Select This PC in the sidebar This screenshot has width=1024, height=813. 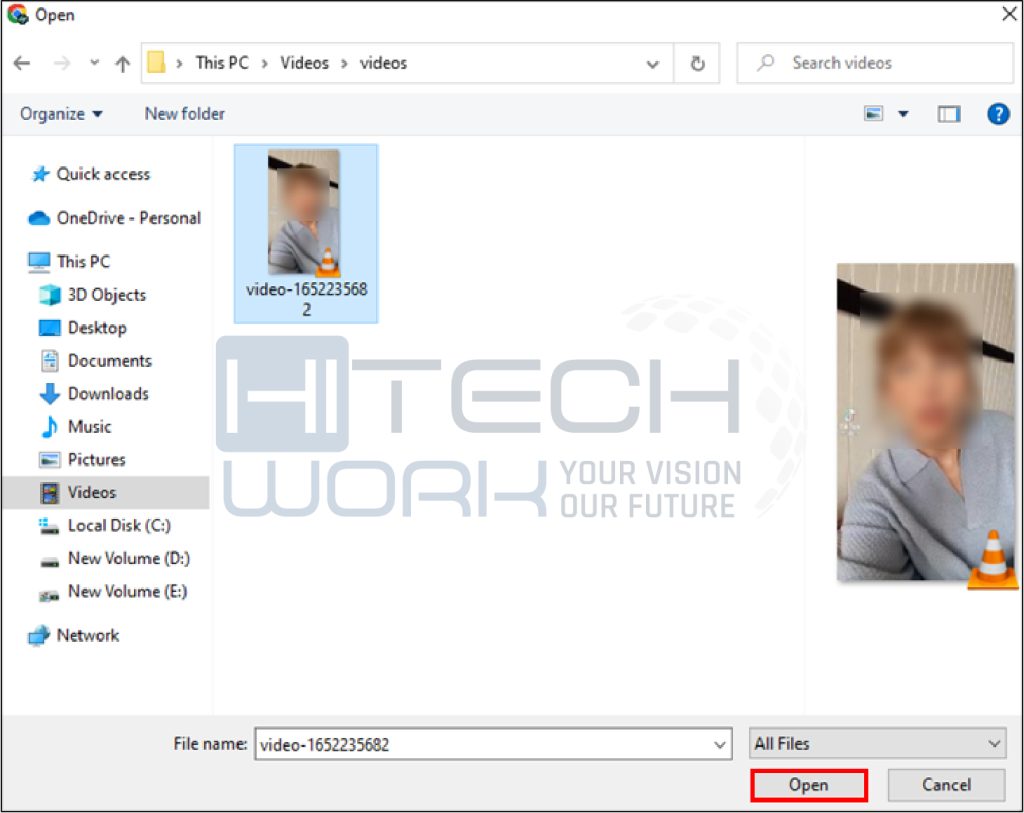[69, 261]
